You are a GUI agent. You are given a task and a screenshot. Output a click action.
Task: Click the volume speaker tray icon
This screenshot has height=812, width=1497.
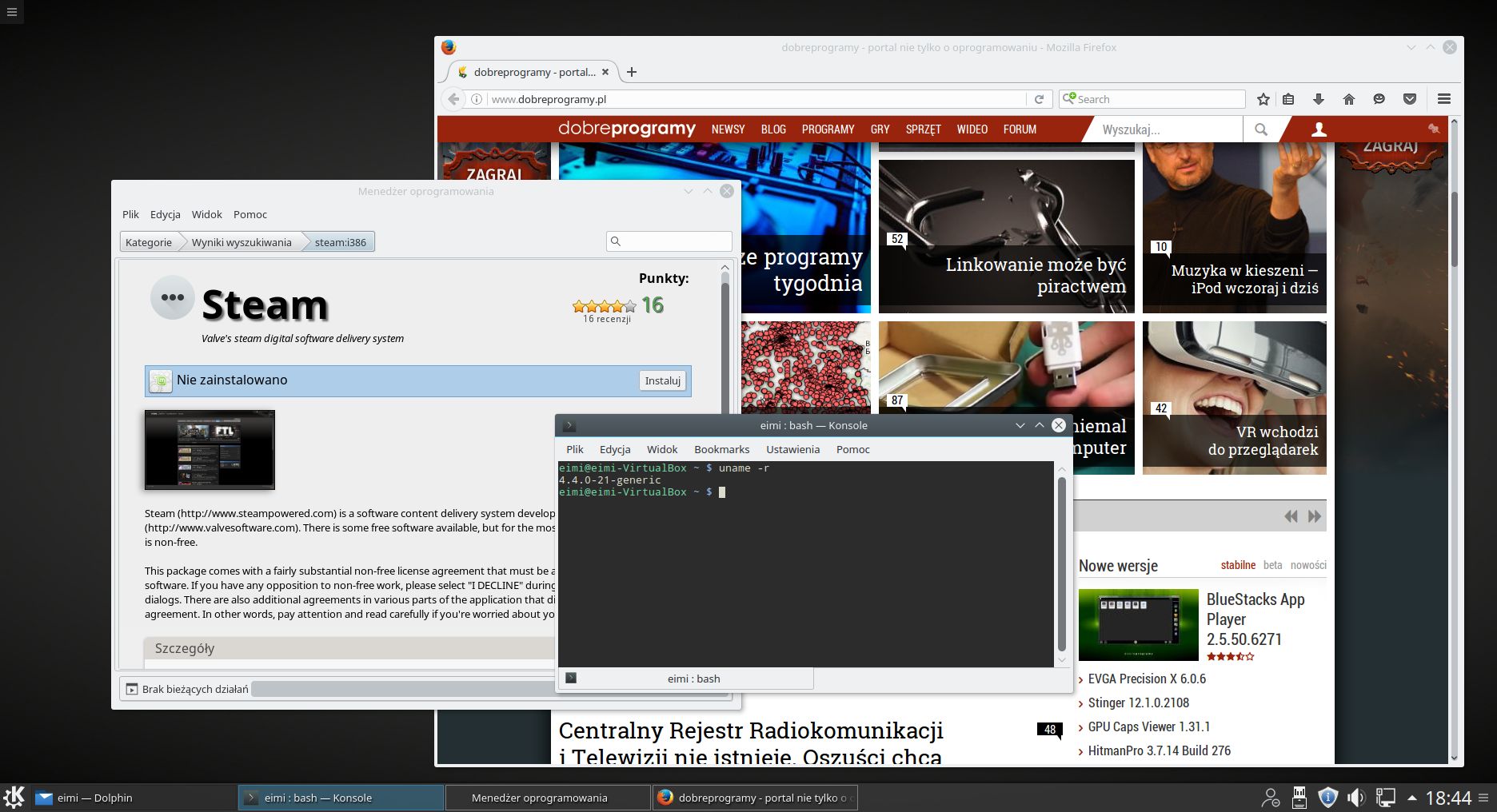point(1356,798)
